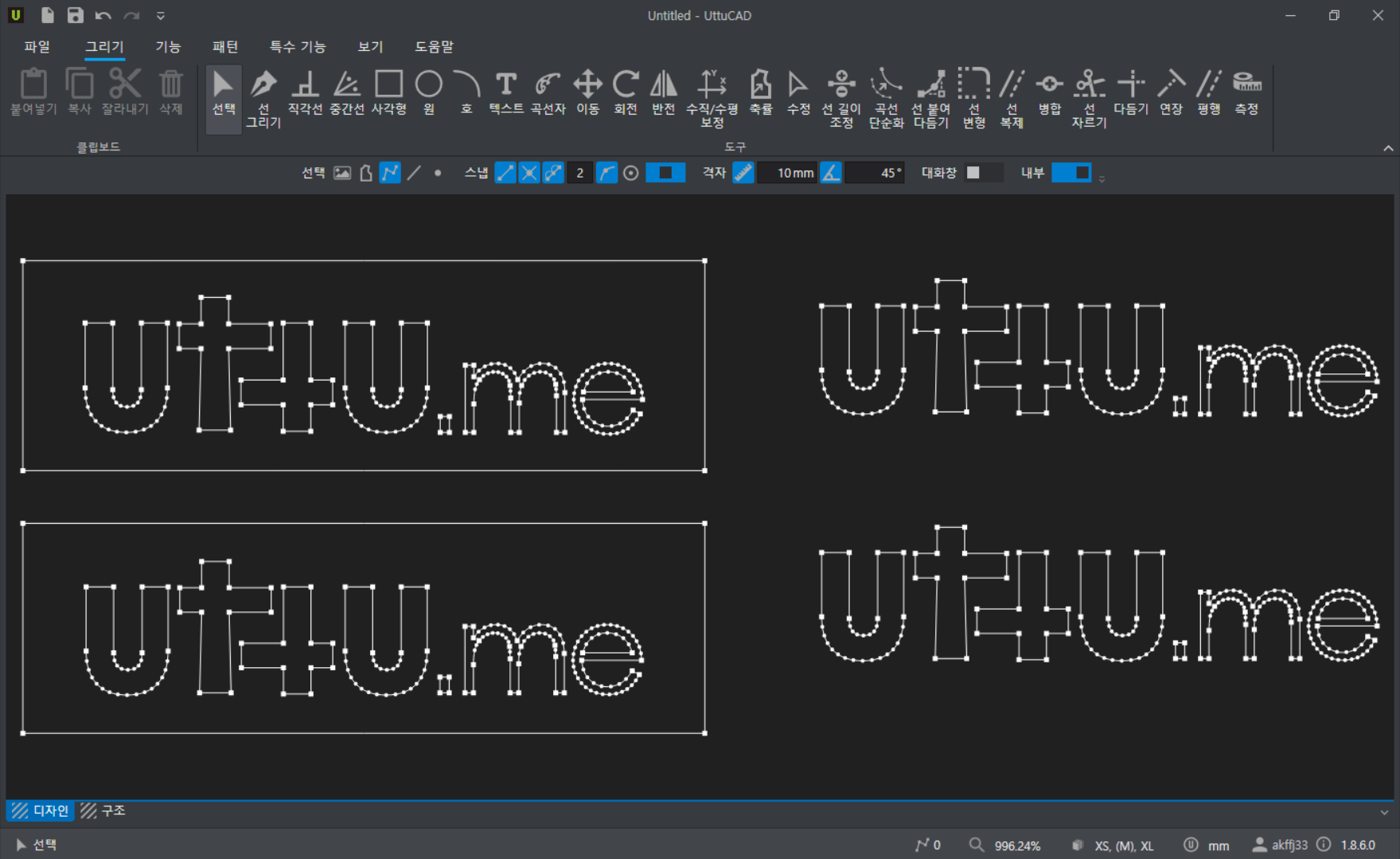1400x859 pixels.
Task: Toggle point selection filter dot
Action: pos(438,173)
